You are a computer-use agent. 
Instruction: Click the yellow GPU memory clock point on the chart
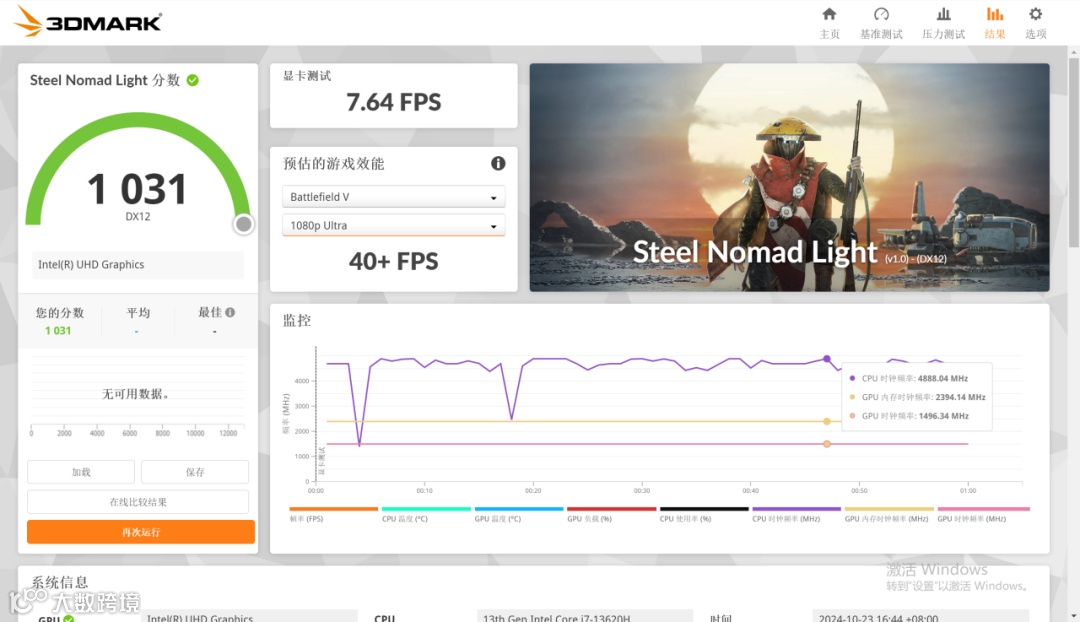(827, 422)
